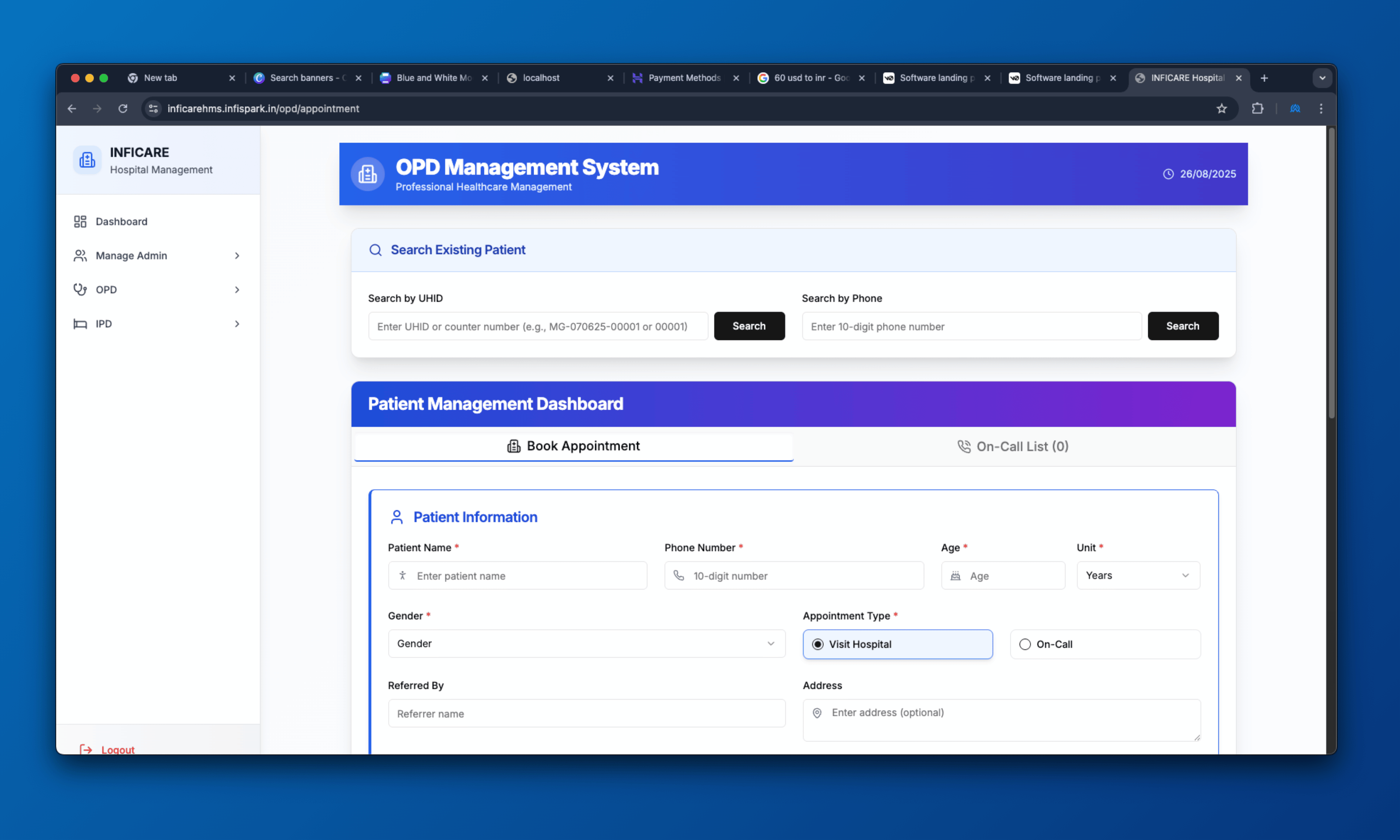The height and width of the screenshot is (840, 1400).
Task: Click the OPD stethoscope icon
Action: click(x=80, y=289)
